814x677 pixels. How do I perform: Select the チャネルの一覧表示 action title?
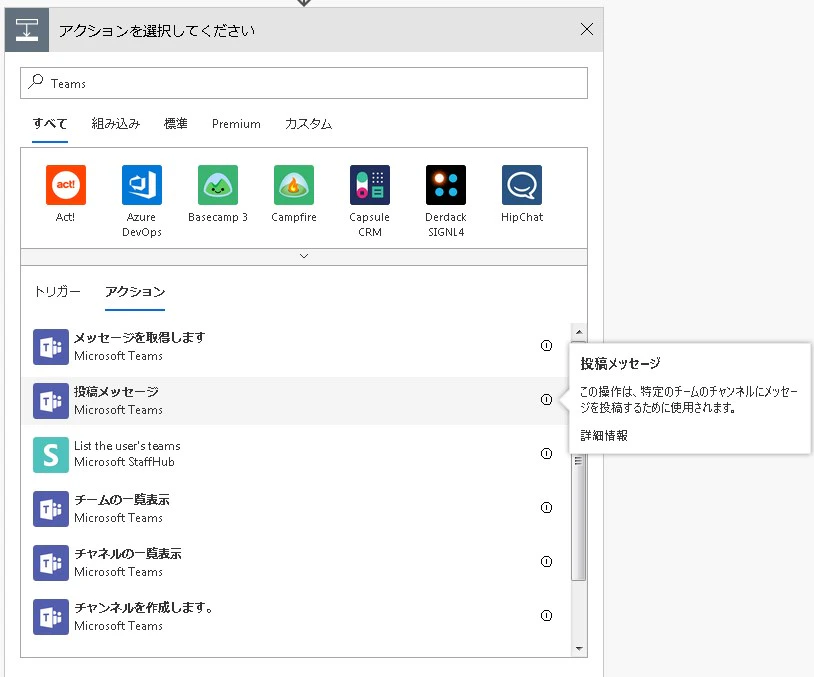(x=128, y=554)
